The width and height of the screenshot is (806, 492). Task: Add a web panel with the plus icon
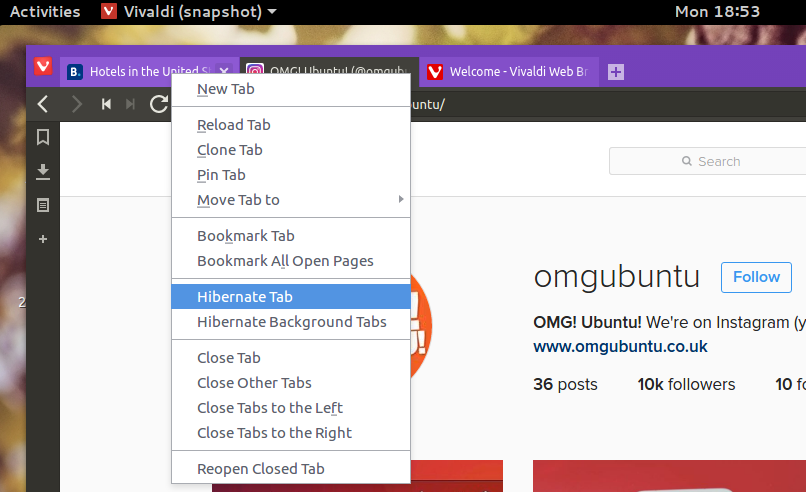[x=43, y=239]
